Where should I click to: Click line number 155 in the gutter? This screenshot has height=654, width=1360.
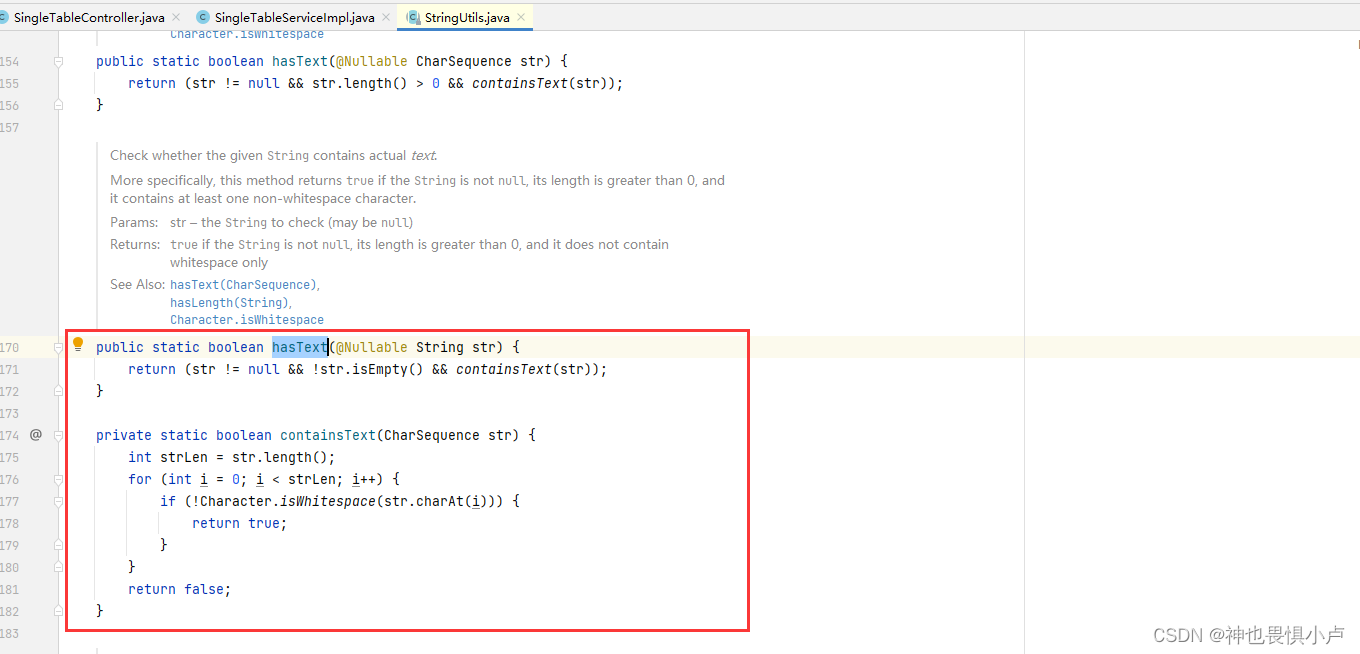coord(9,83)
